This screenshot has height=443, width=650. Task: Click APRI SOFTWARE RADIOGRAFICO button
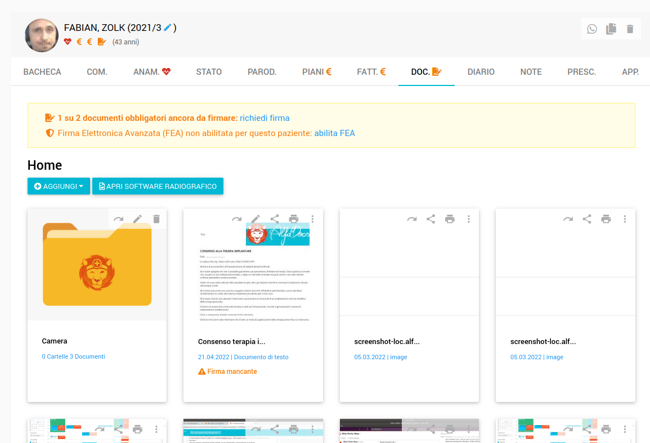point(158,186)
